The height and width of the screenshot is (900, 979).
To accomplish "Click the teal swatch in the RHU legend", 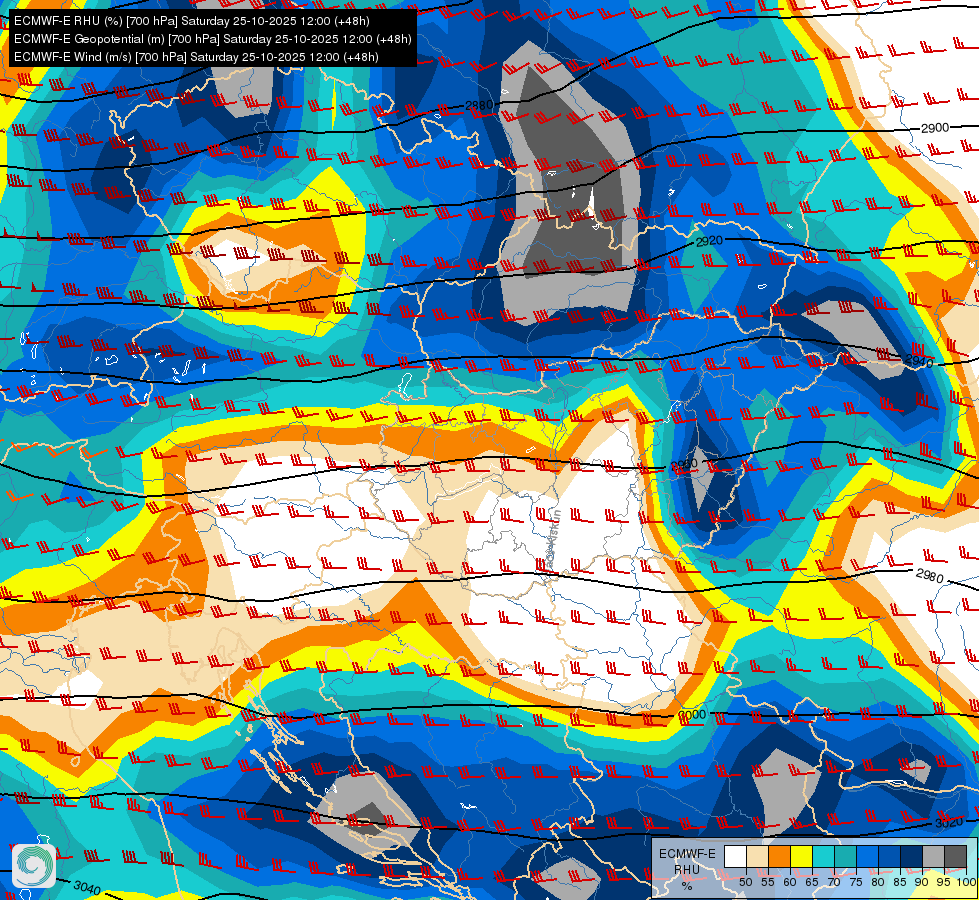I will [x=846, y=857].
